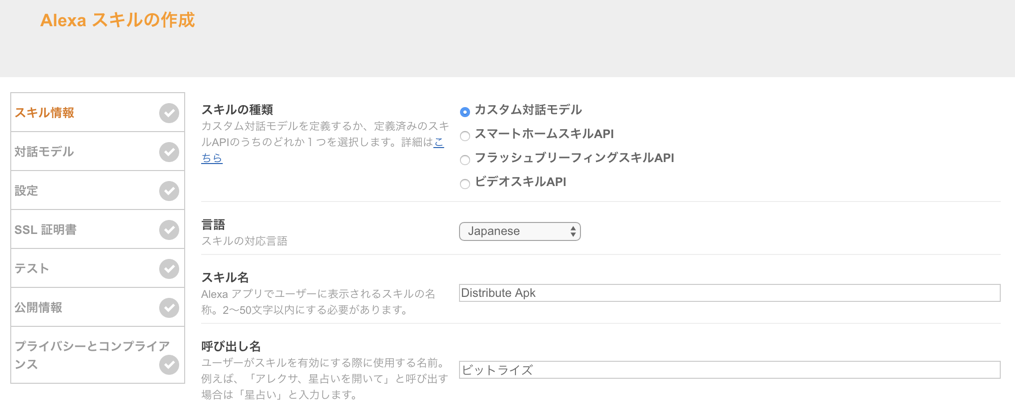Open the テスト sidebar tab
This screenshot has width=1015, height=405.
(x=98, y=268)
